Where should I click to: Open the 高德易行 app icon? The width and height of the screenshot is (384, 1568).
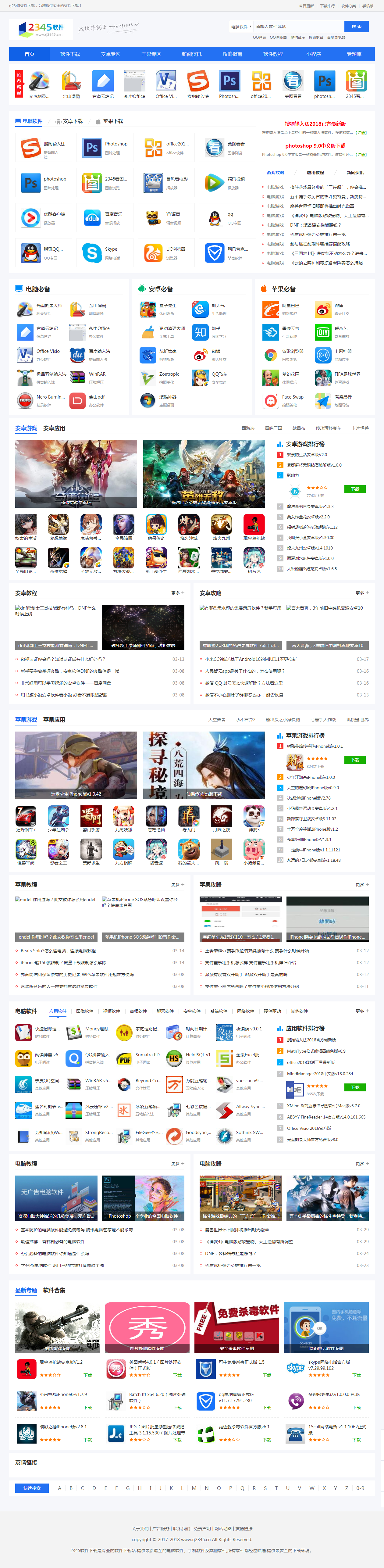[x=323, y=400]
